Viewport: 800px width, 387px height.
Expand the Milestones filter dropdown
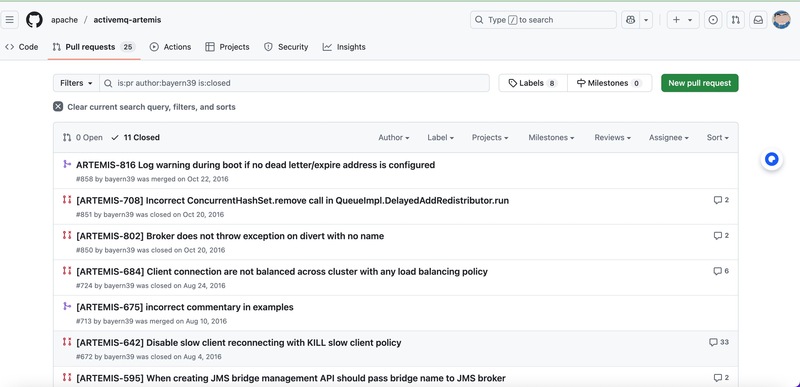click(x=552, y=138)
